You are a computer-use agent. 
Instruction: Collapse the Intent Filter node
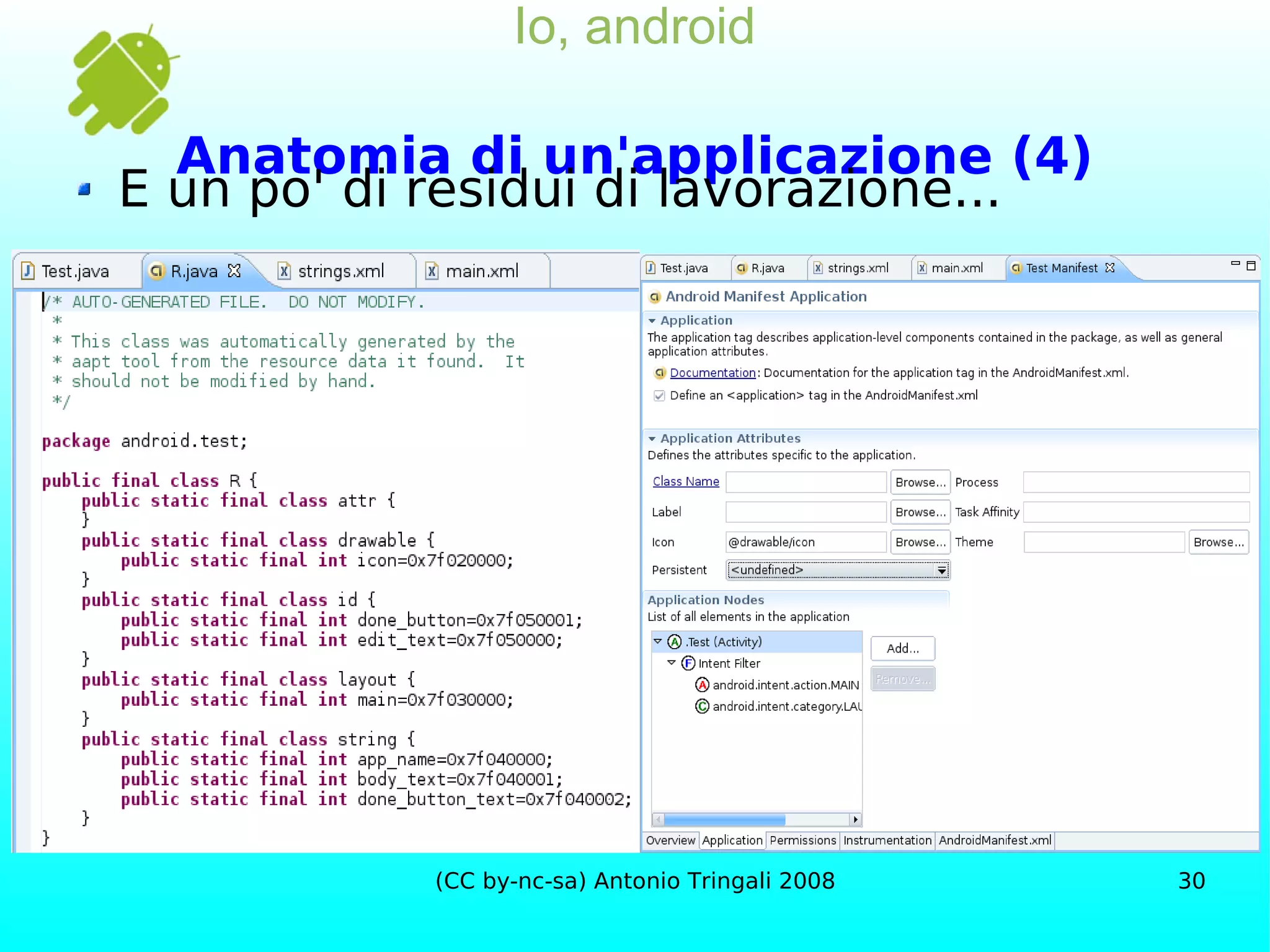coord(672,663)
